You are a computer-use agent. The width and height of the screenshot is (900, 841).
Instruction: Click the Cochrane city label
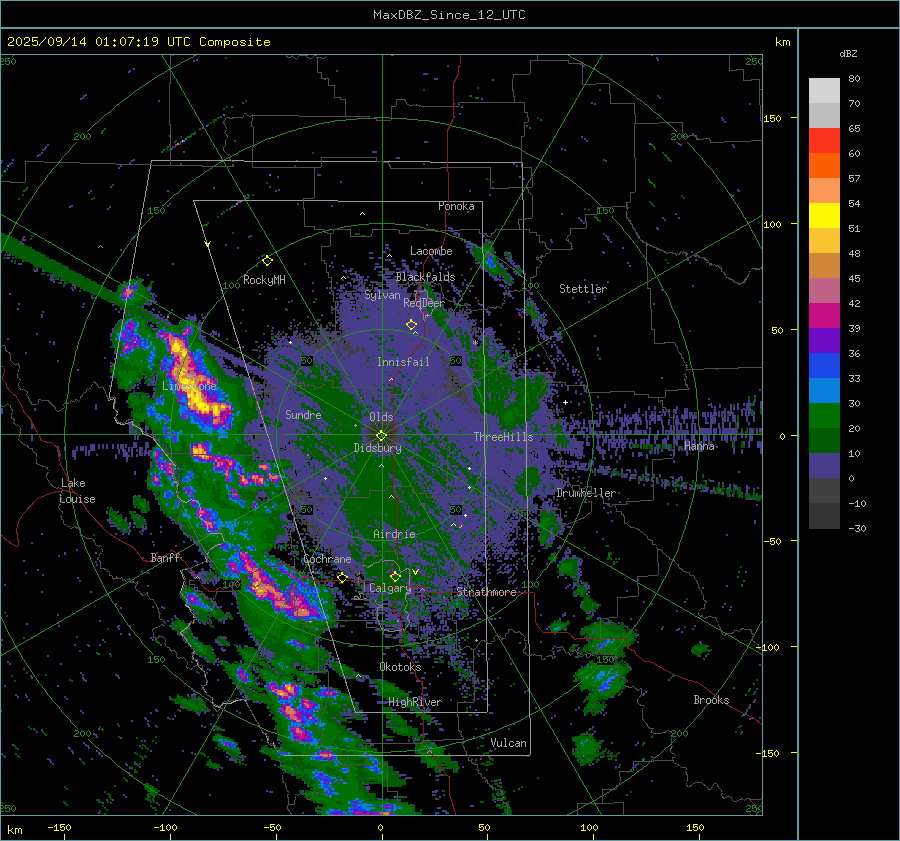[x=327, y=559]
